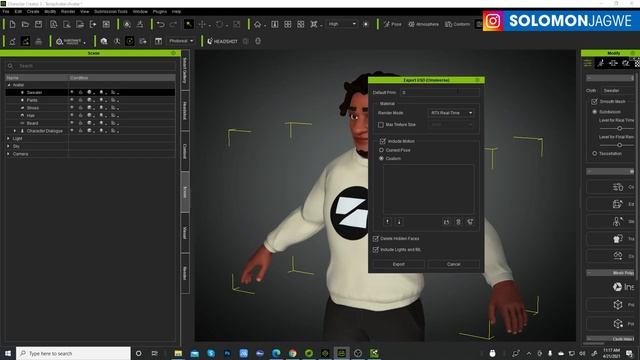Toggle Include Lights and IBL checkbox
Image resolution: width=640 pixels, height=360 pixels.
click(376, 249)
